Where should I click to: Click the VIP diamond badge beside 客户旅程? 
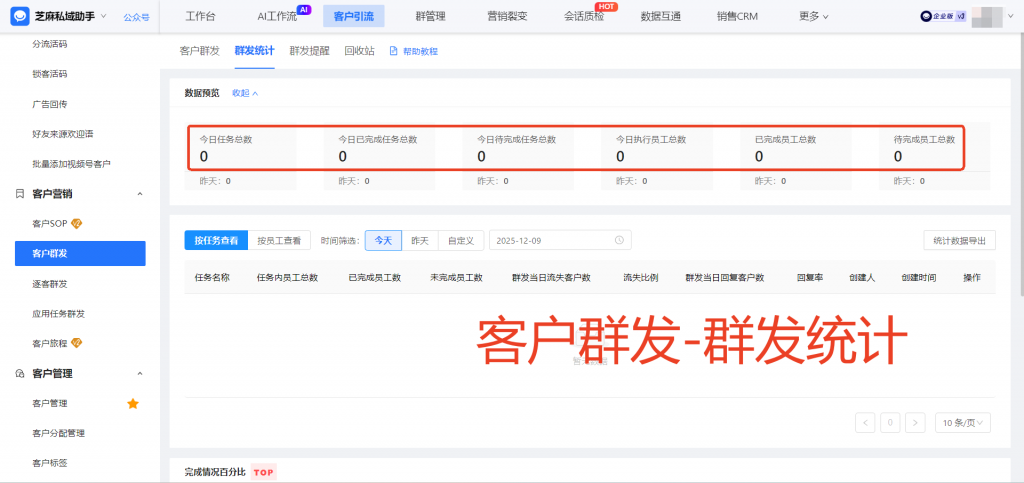click(76, 343)
